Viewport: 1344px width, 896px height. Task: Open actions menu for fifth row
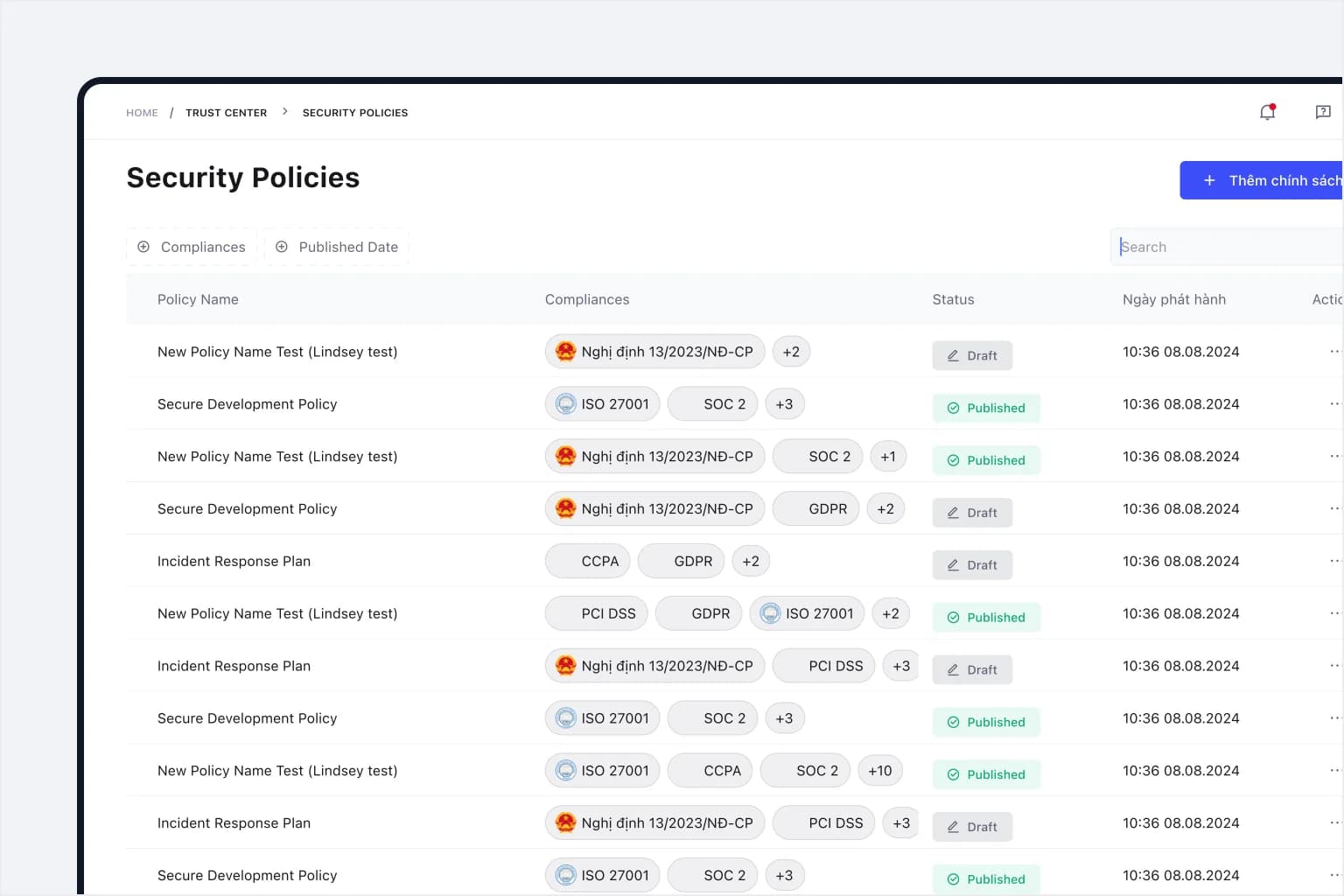1334,562
